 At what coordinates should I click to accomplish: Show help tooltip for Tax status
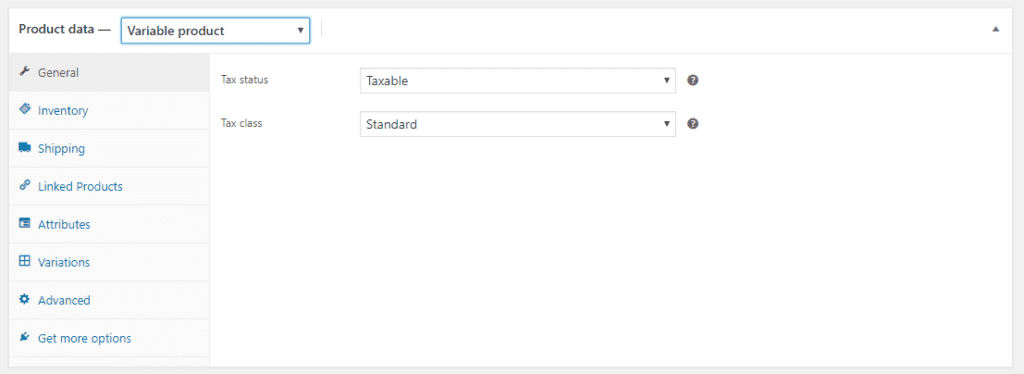[x=694, y=80]
